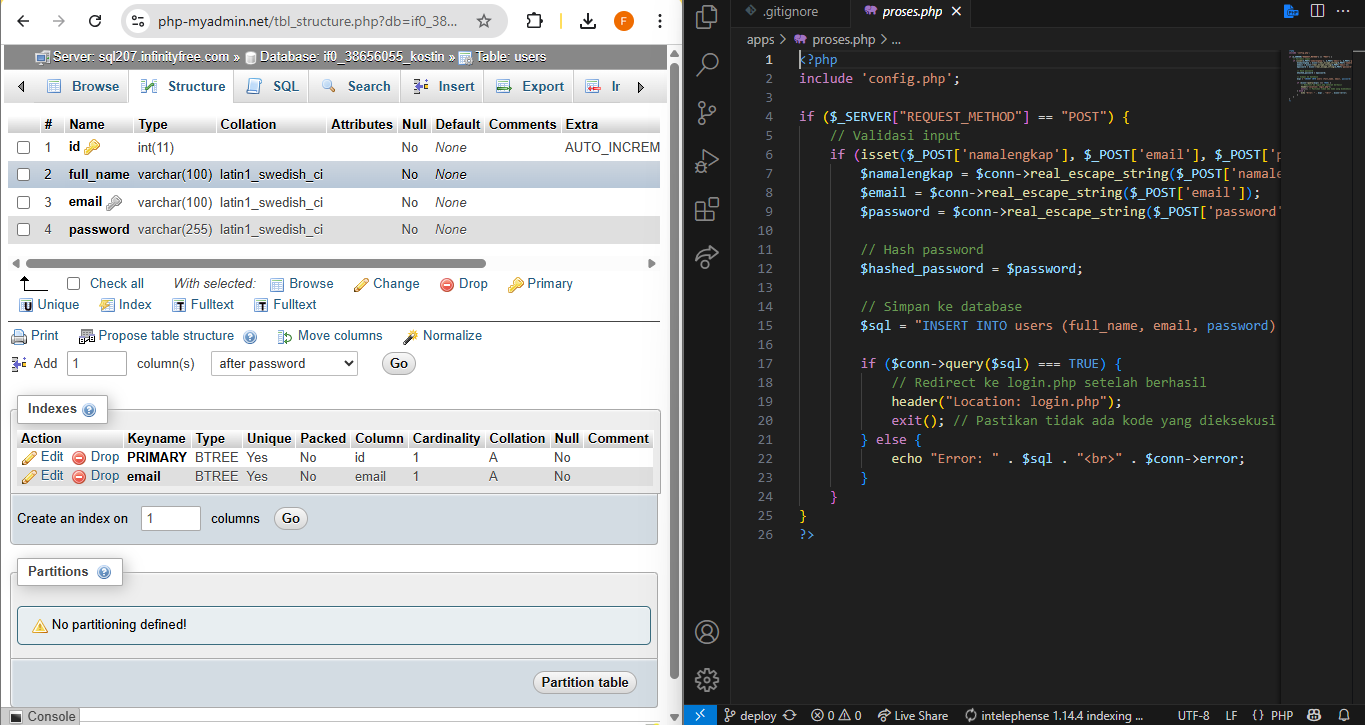This screenshot has height=725, width=1365.
Task: Open the UTF-8 encoding selector
Action: 1193,716
